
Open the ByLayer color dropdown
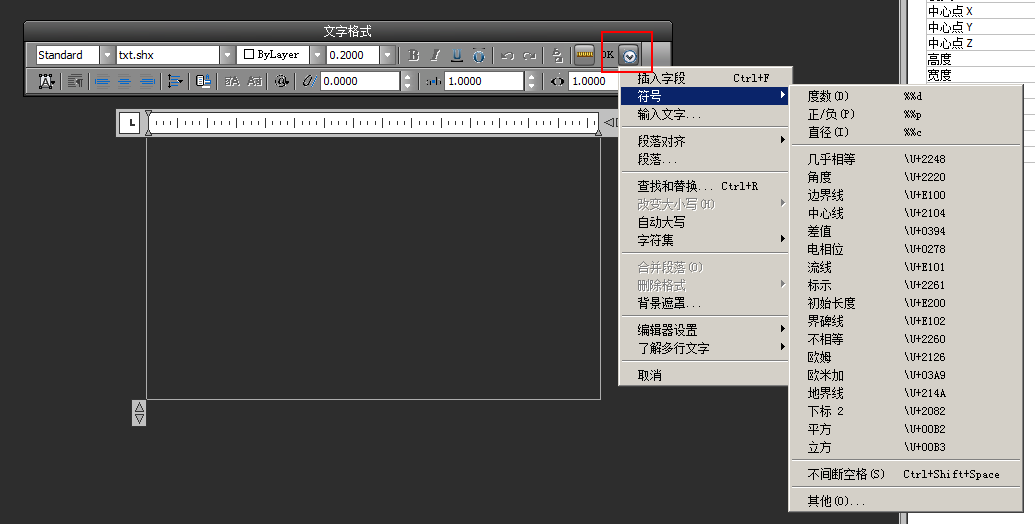pos(317,55)
